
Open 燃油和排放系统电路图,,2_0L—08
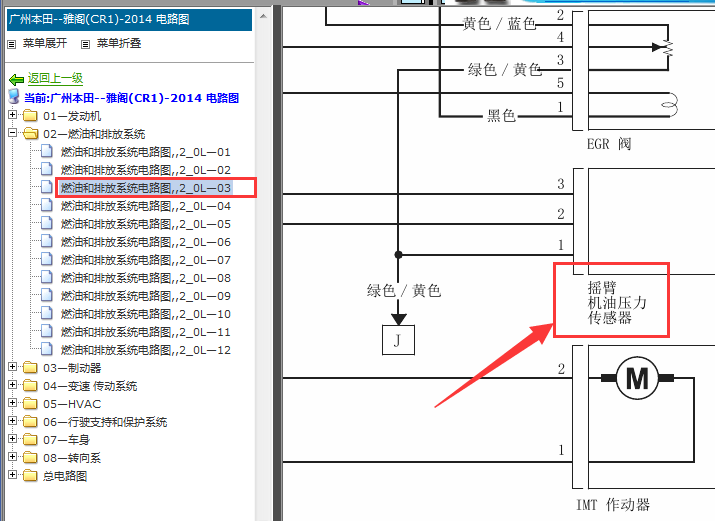(x=145, y=278)
